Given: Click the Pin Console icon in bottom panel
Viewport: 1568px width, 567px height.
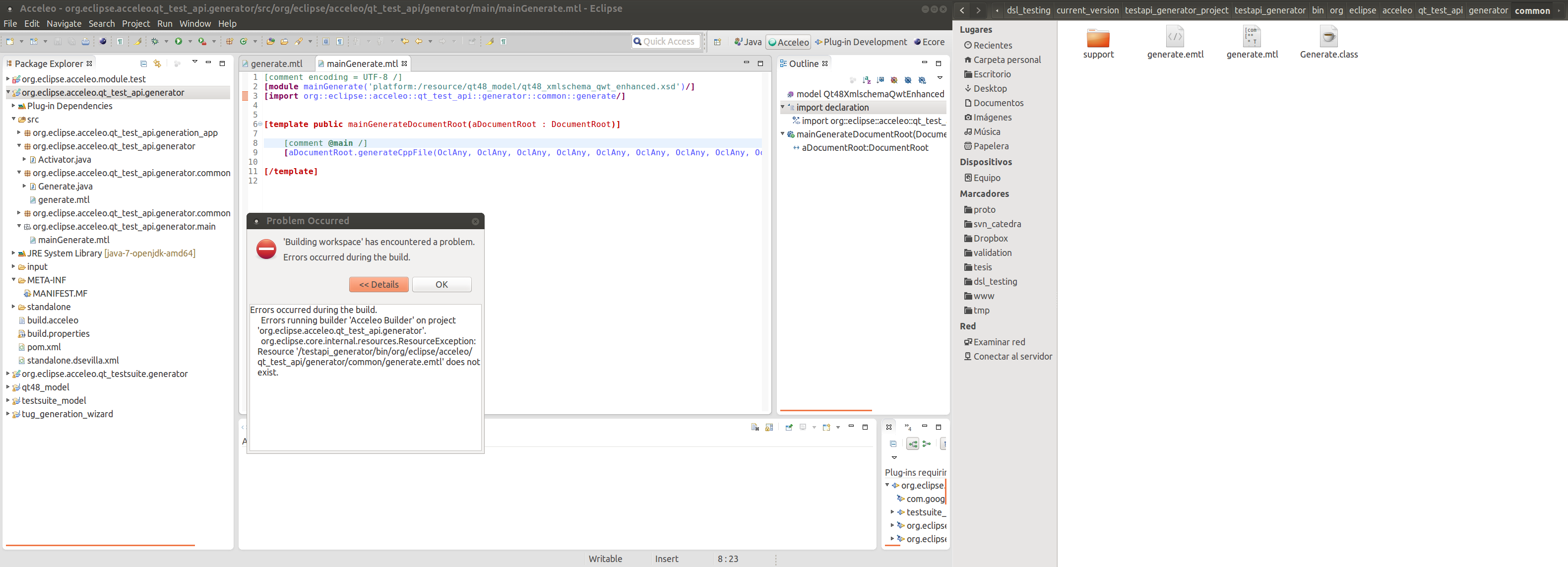Looking at the screenshot, I should (789, 428).
